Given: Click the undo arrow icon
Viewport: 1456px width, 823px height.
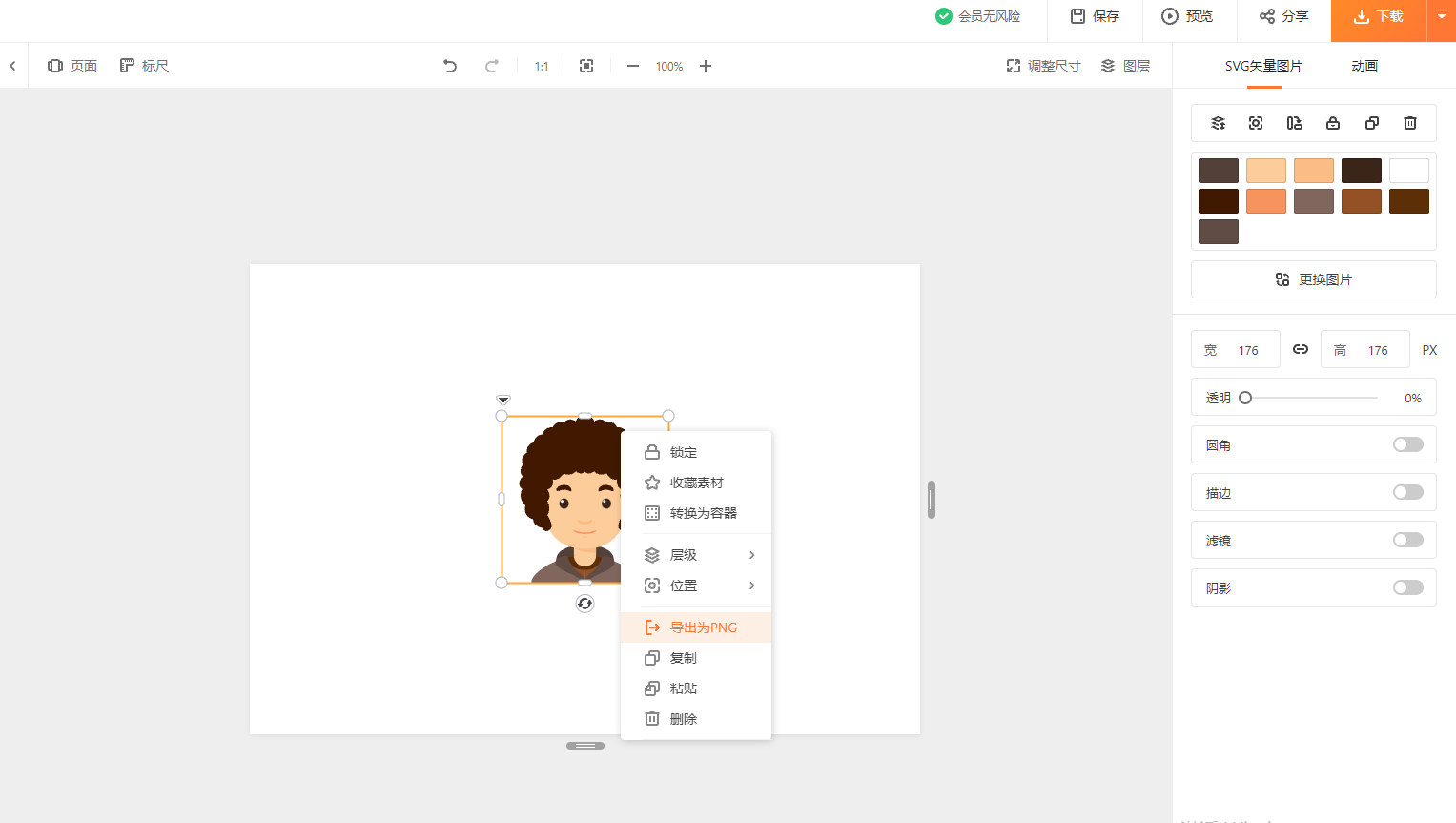Looking at the screenshot, I should tap(450, 66).
